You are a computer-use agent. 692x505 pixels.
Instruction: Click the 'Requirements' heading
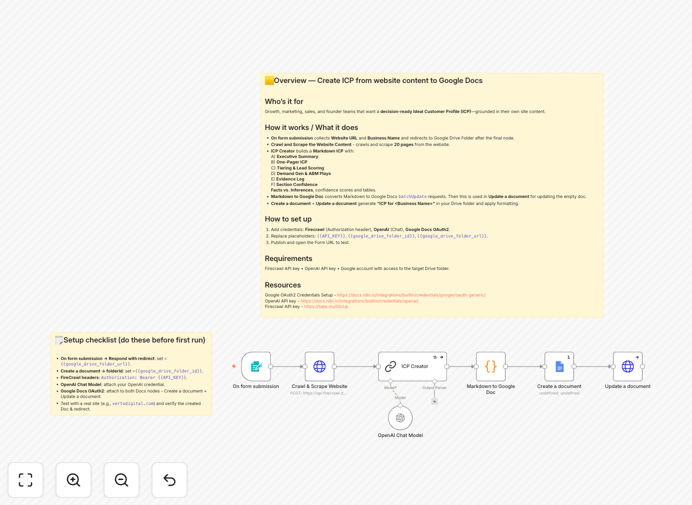coord(288,259)
